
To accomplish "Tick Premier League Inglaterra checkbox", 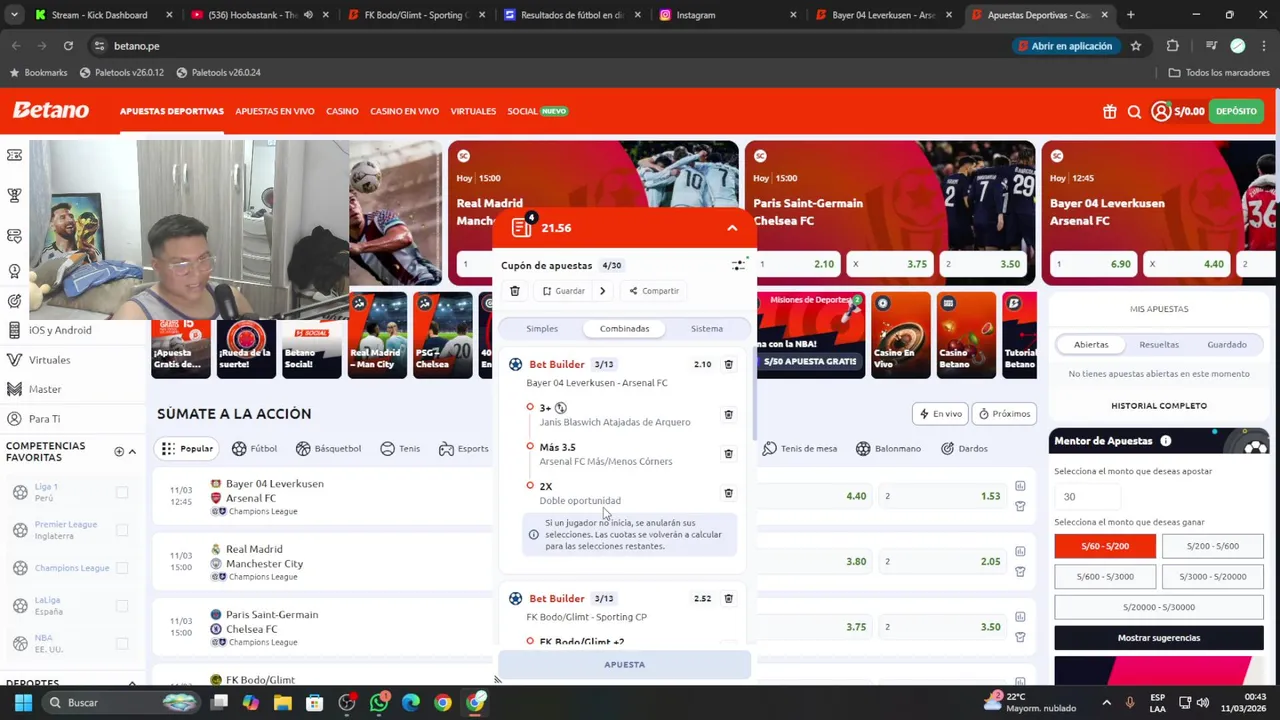I will [122, 530].
